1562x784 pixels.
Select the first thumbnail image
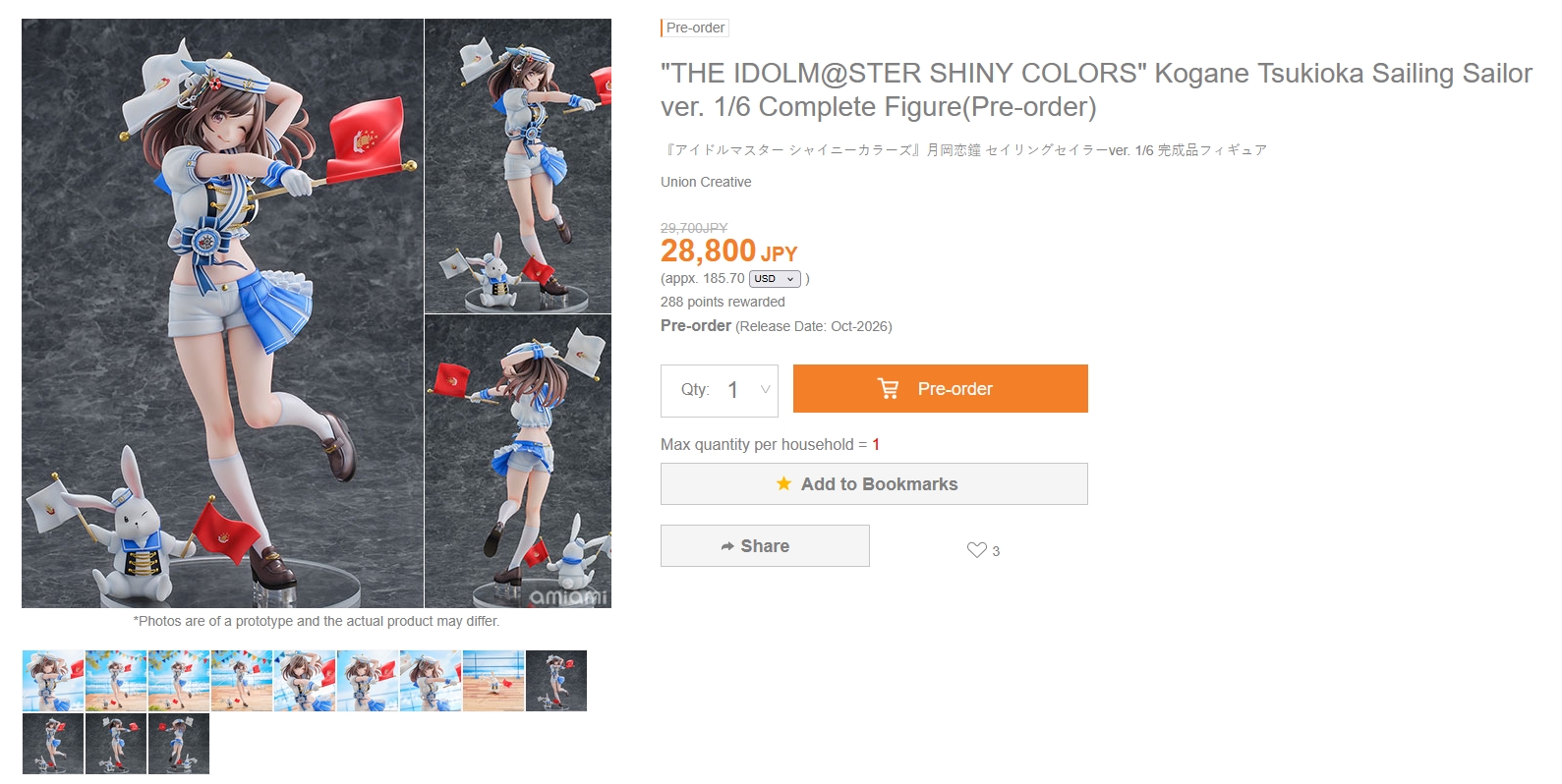tap(53, 681)
